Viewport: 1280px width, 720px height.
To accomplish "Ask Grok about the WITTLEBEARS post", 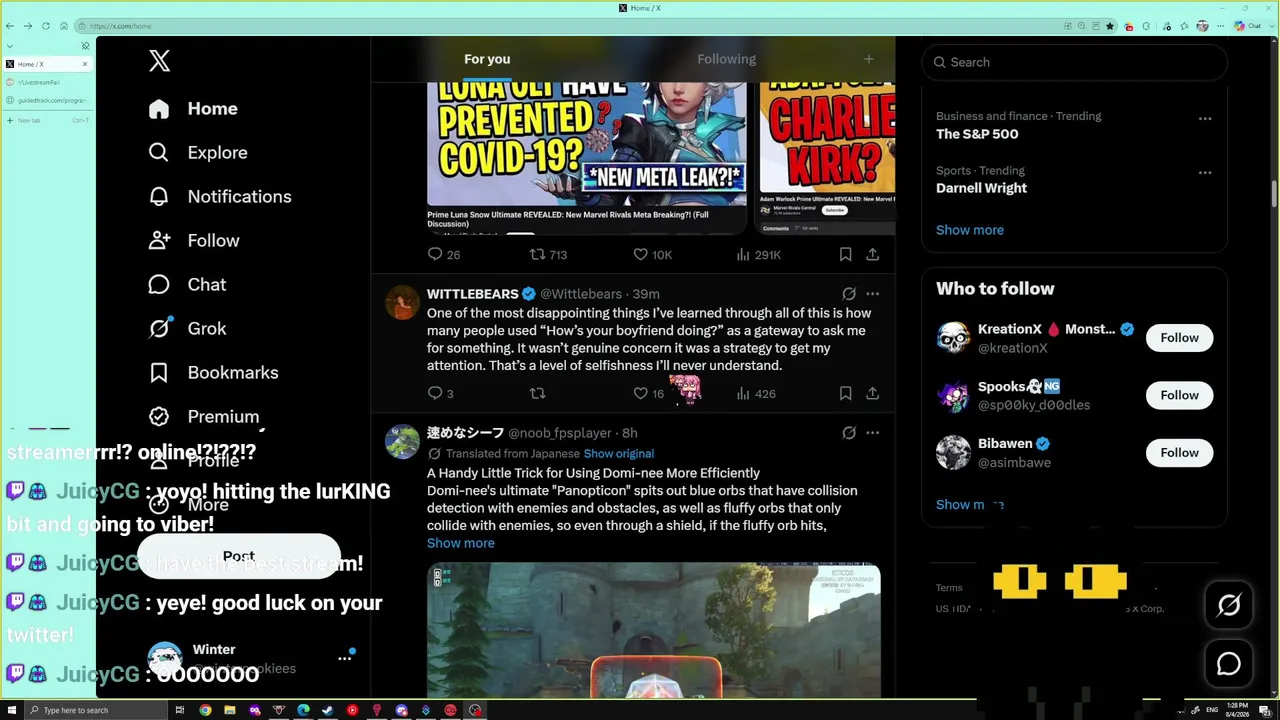I will pos(849,294).
